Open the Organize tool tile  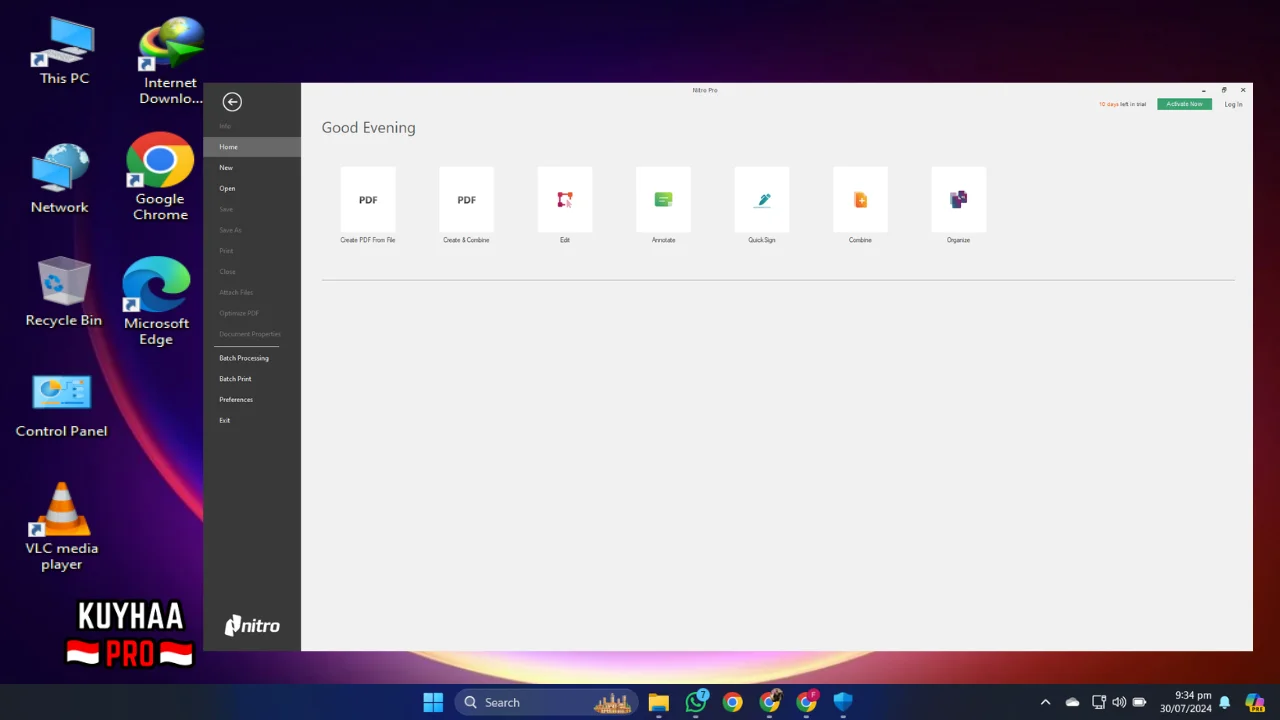coord(958,206)
